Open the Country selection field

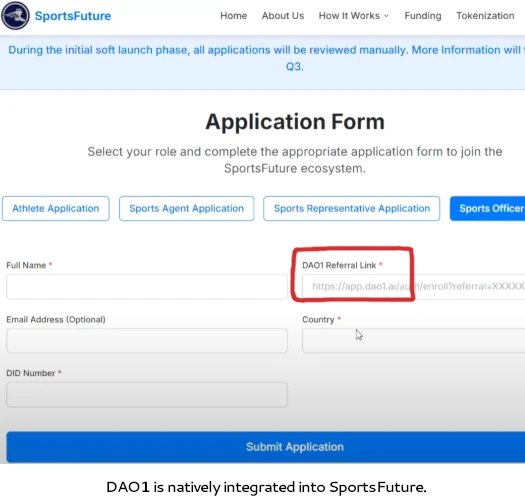(x=414, y=341)
